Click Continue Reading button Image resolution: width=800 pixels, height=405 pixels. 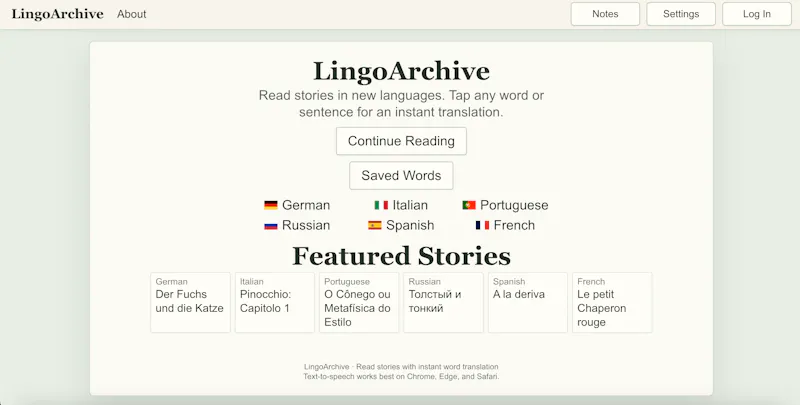[x=402, y=141]
